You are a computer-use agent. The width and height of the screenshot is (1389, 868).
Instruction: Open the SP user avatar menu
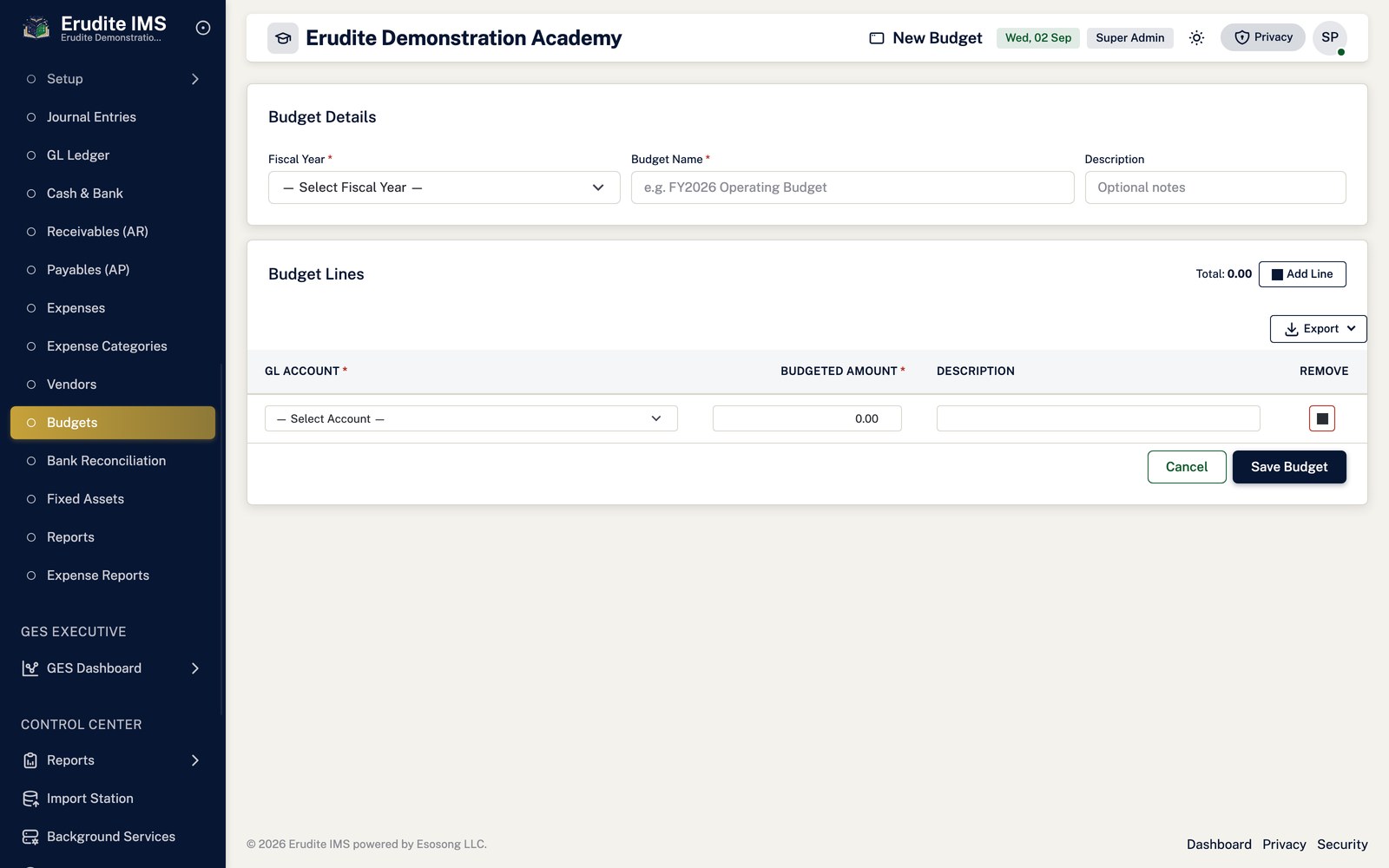(x=1330, y=37)
